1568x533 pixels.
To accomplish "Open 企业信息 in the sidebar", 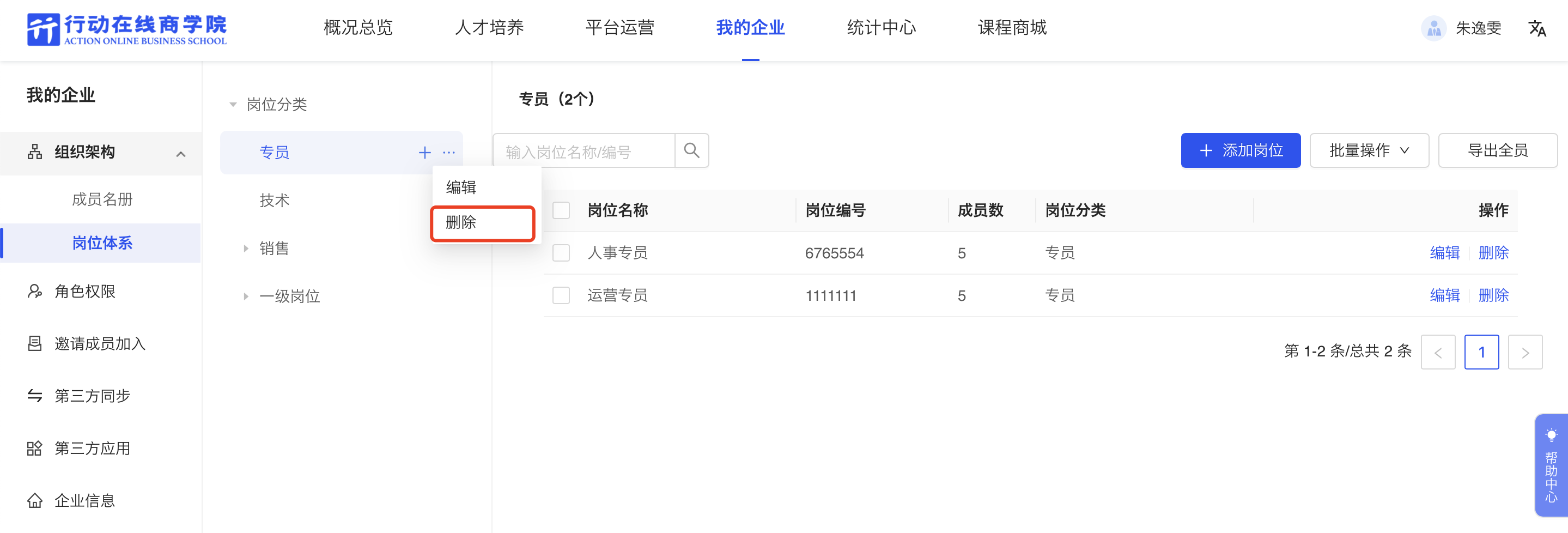I will tap(84, 501).
